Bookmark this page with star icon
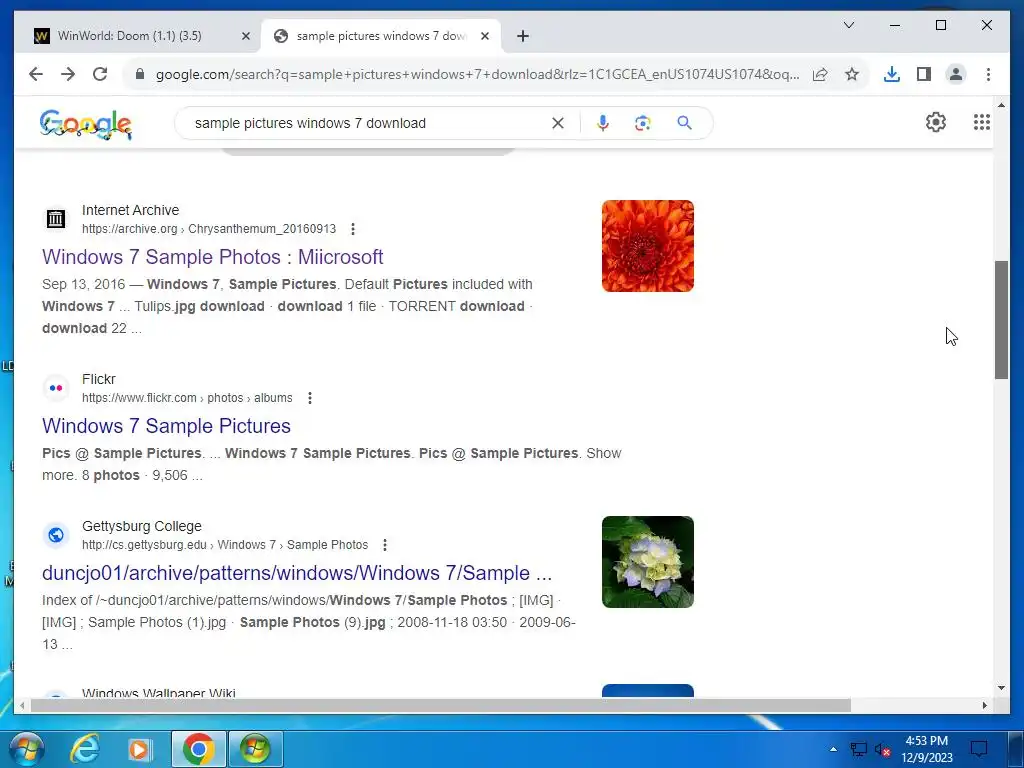Image resolution: width=1024 pixels, height=768 pixels. click(x=852, y=74)
